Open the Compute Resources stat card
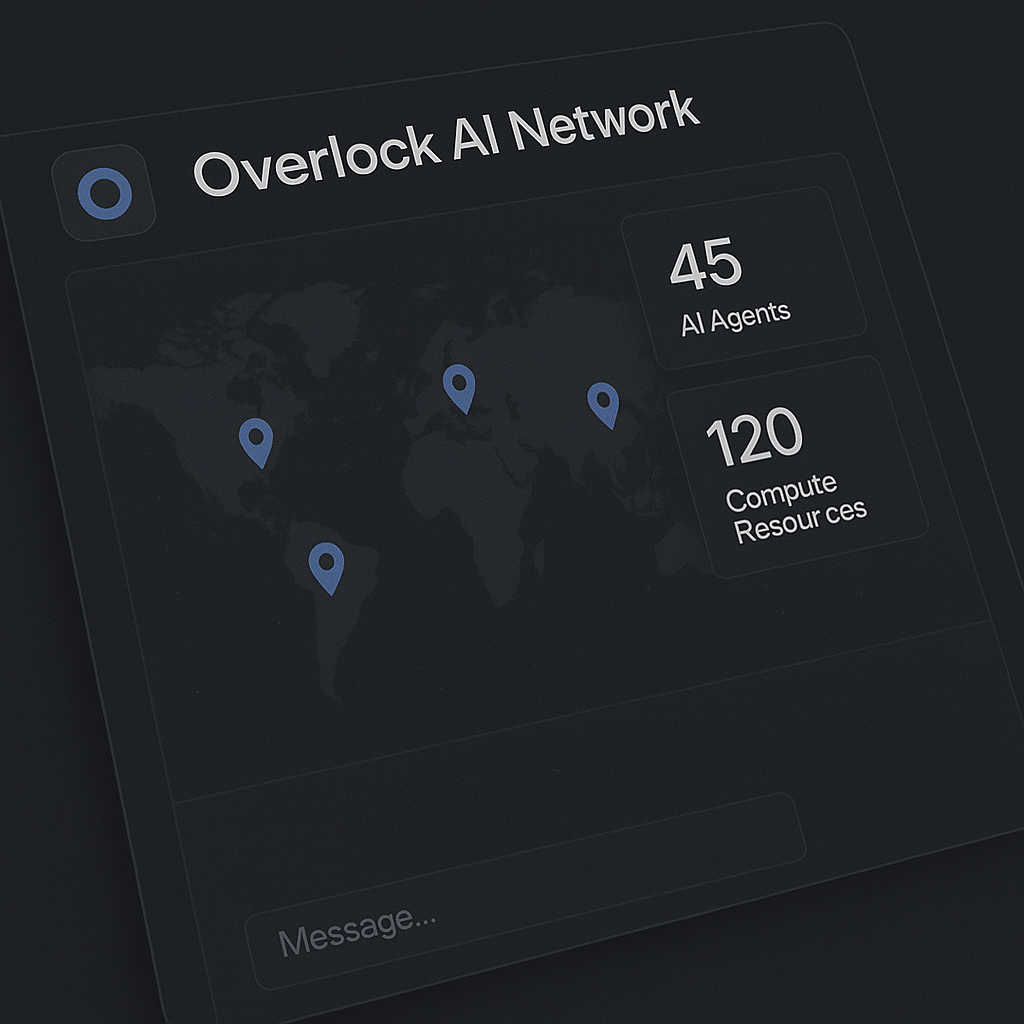The width and height of the screenshot is (1024, 1024). click(796, 468)
